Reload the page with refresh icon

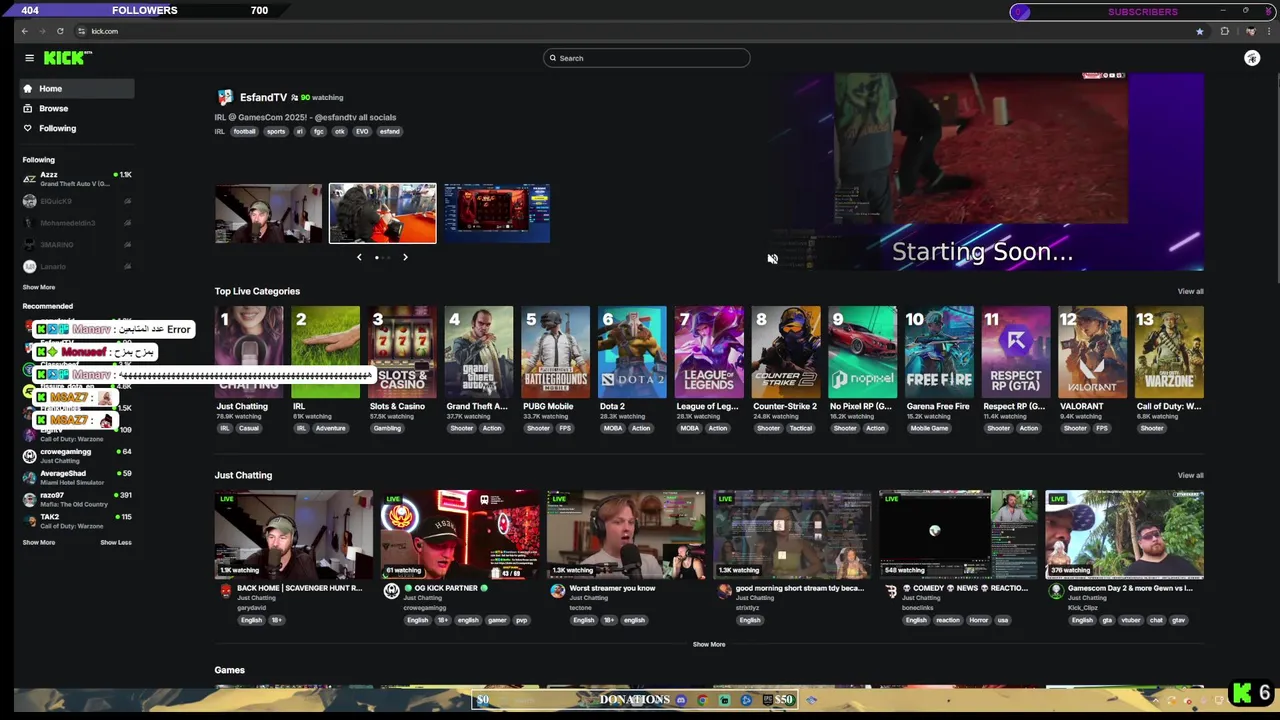[x=60, y=31]
